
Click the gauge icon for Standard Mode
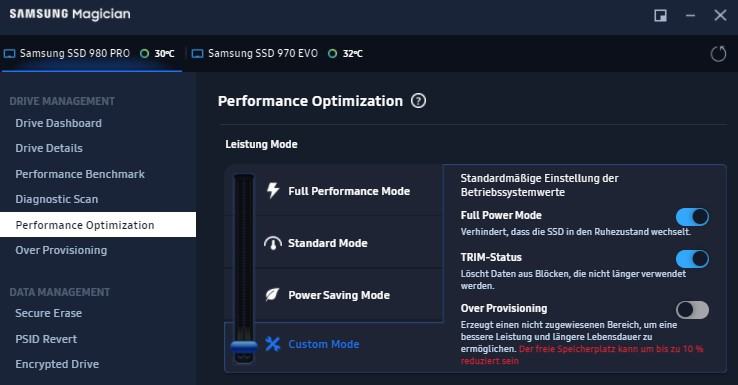[x=273, y=243]
